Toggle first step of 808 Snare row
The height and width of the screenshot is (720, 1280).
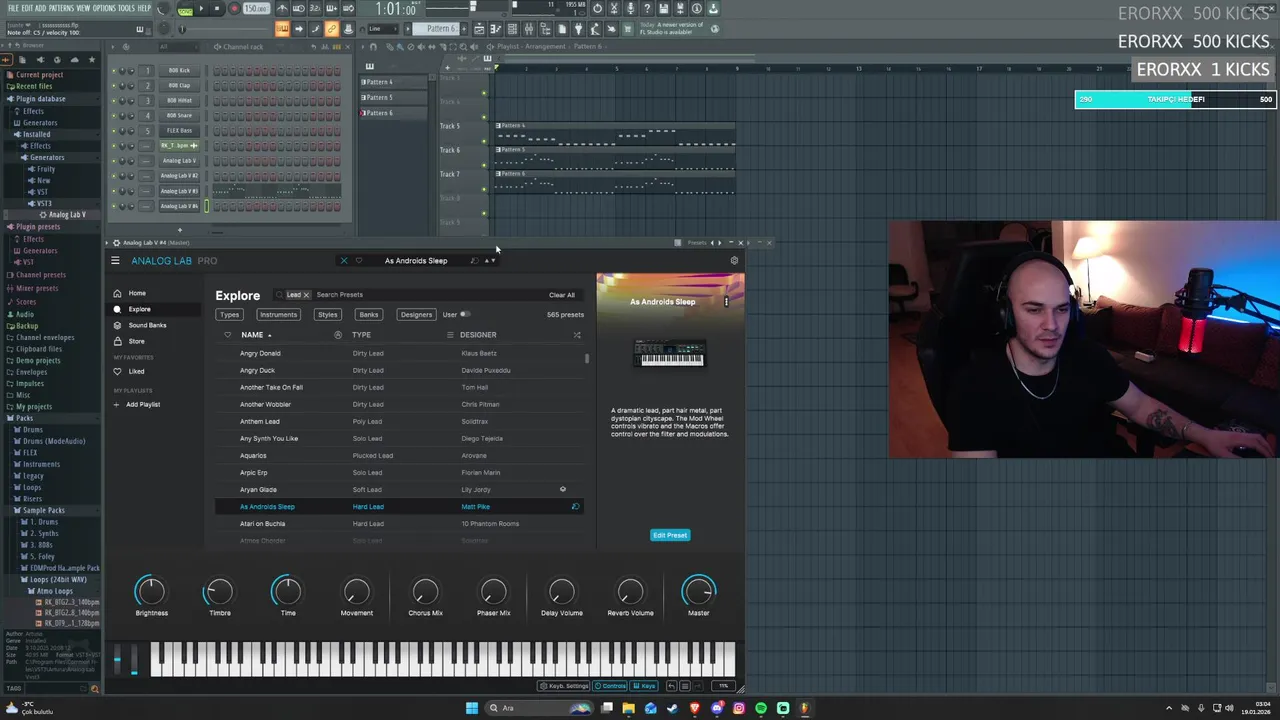coord(217,116)
